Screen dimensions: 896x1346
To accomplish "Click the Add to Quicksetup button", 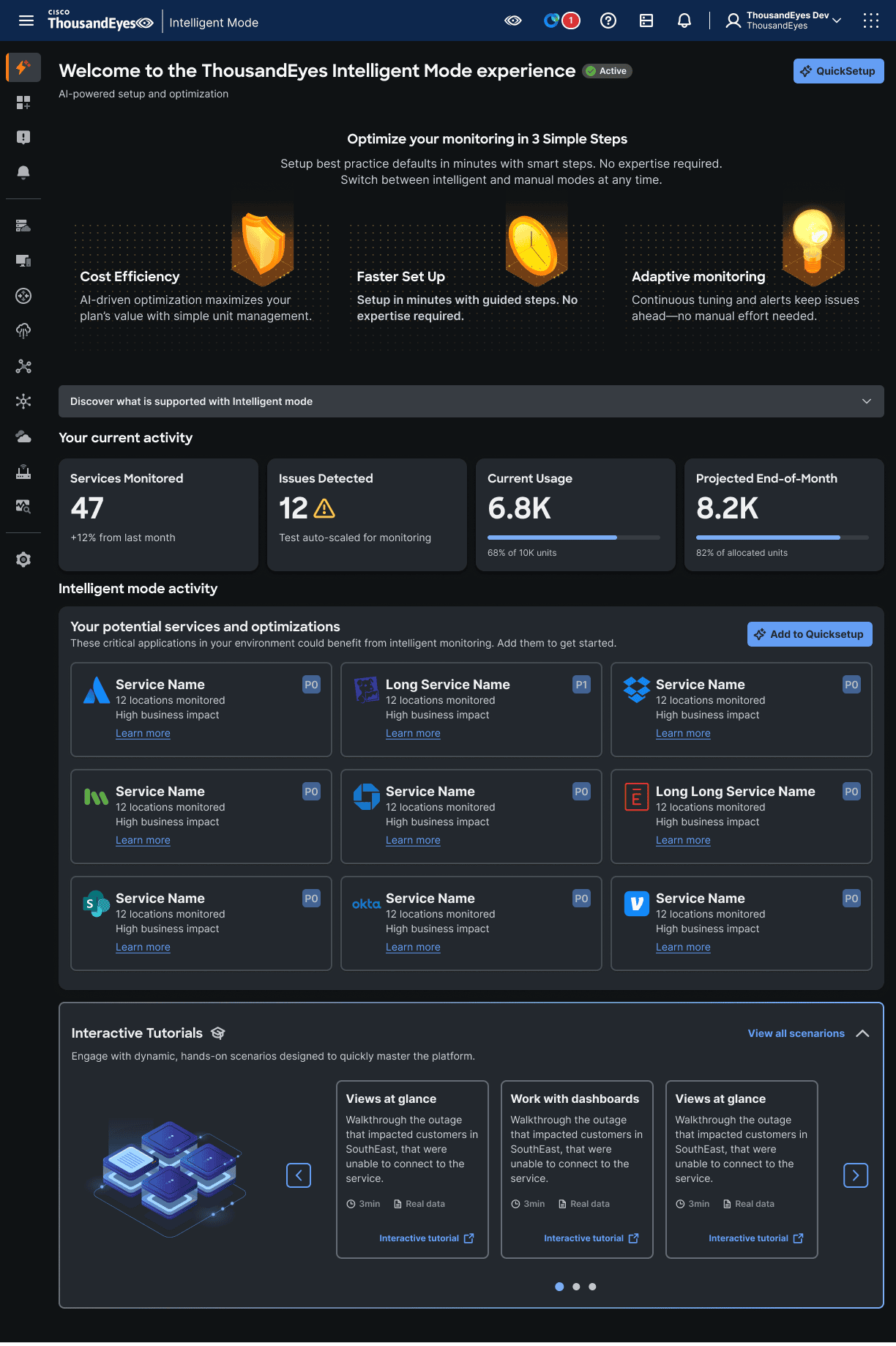I will (x=810, y=634).
